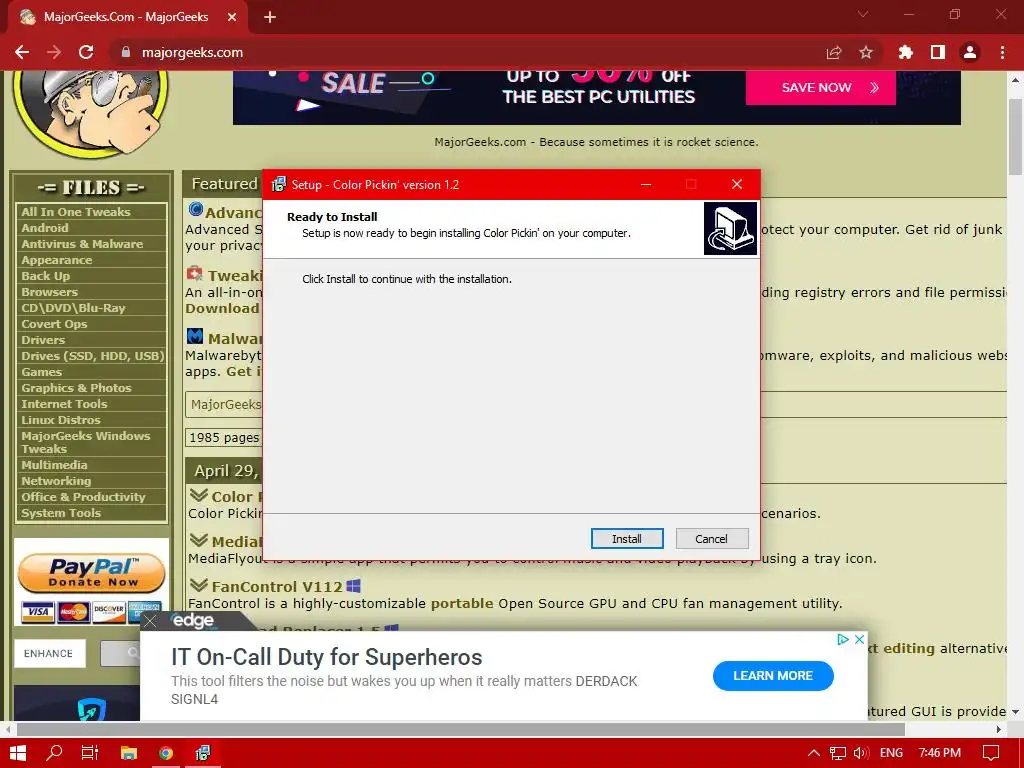
Task: Open Task View on taskbar
Action: [x=89, y=753]
